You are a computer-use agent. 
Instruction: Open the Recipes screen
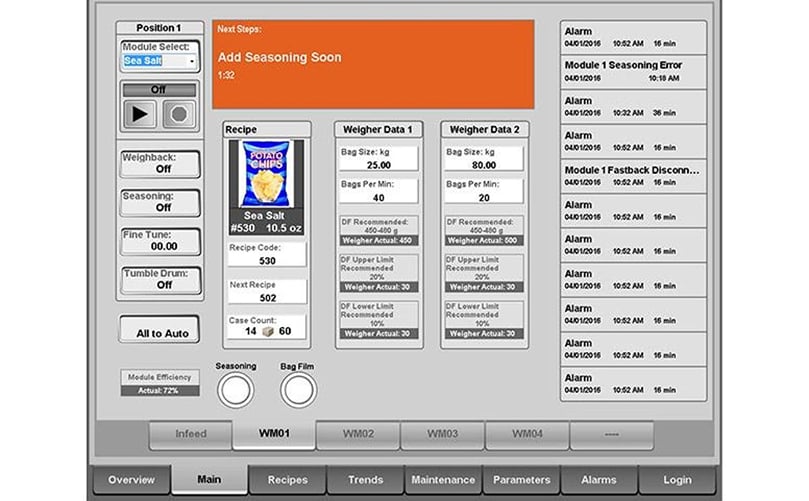[x=287, y=480]
